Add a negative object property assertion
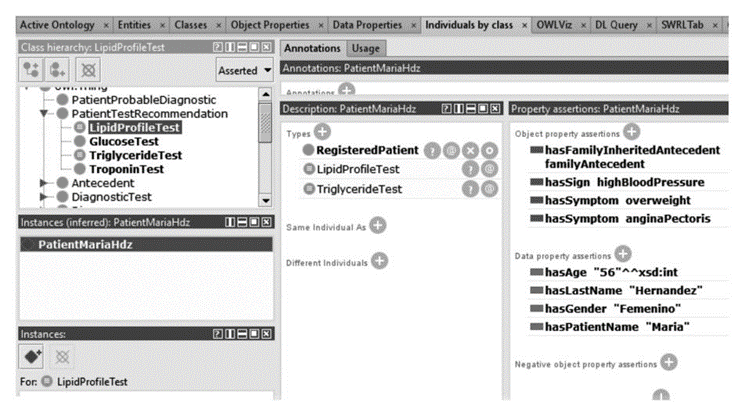This screenshot has width=748, height=402. 668,362
